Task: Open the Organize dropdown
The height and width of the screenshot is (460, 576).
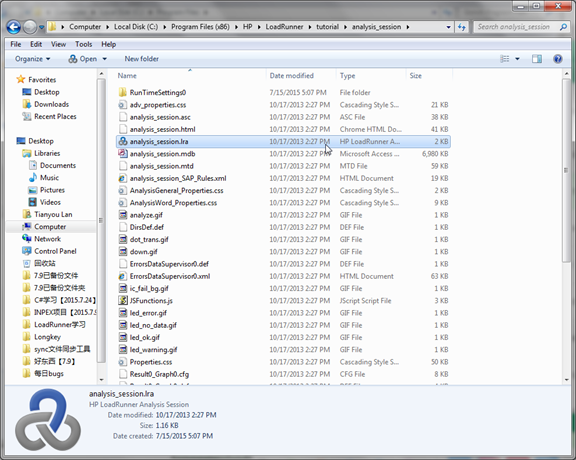Action: pyautogui.click(x=32, y=59)
